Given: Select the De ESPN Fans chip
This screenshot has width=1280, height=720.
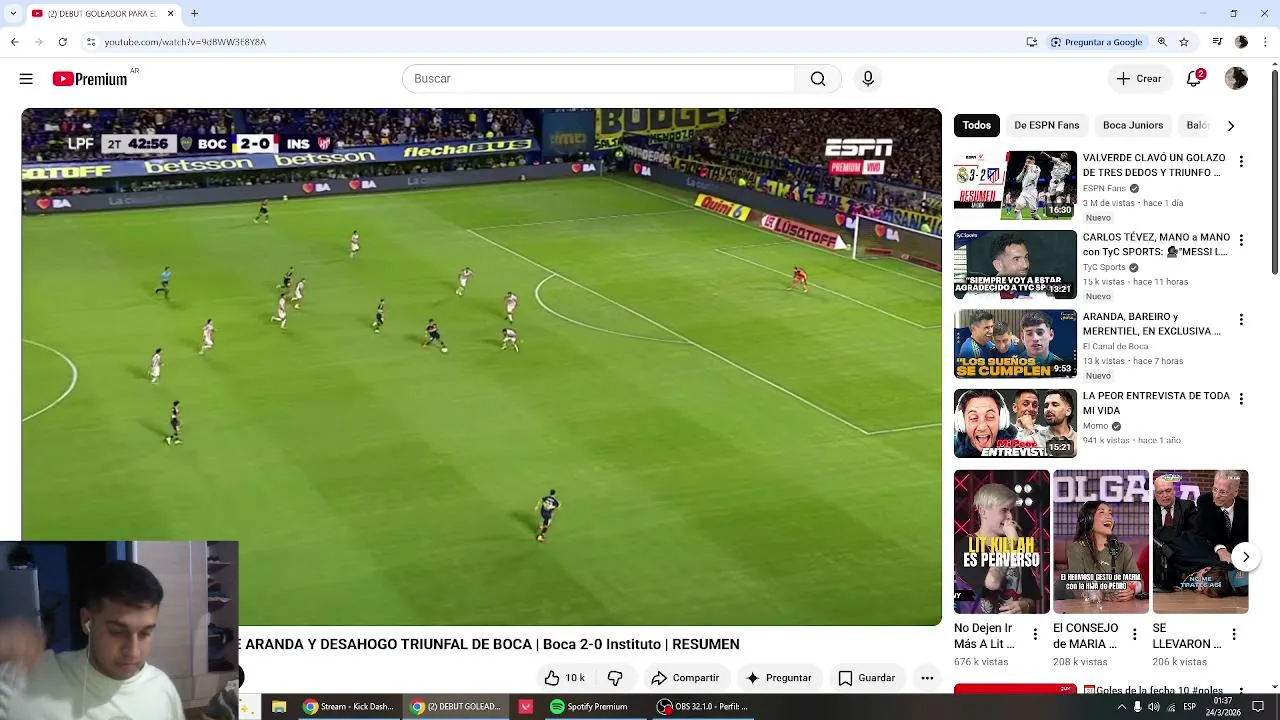Looking at the screenshot, I should (1046, 125).
